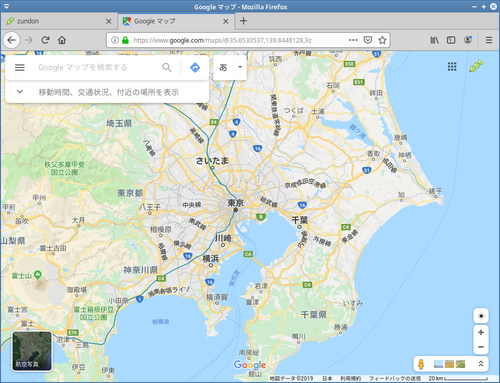
Task: Click the さいたま city label
Action: pos(212,161)
